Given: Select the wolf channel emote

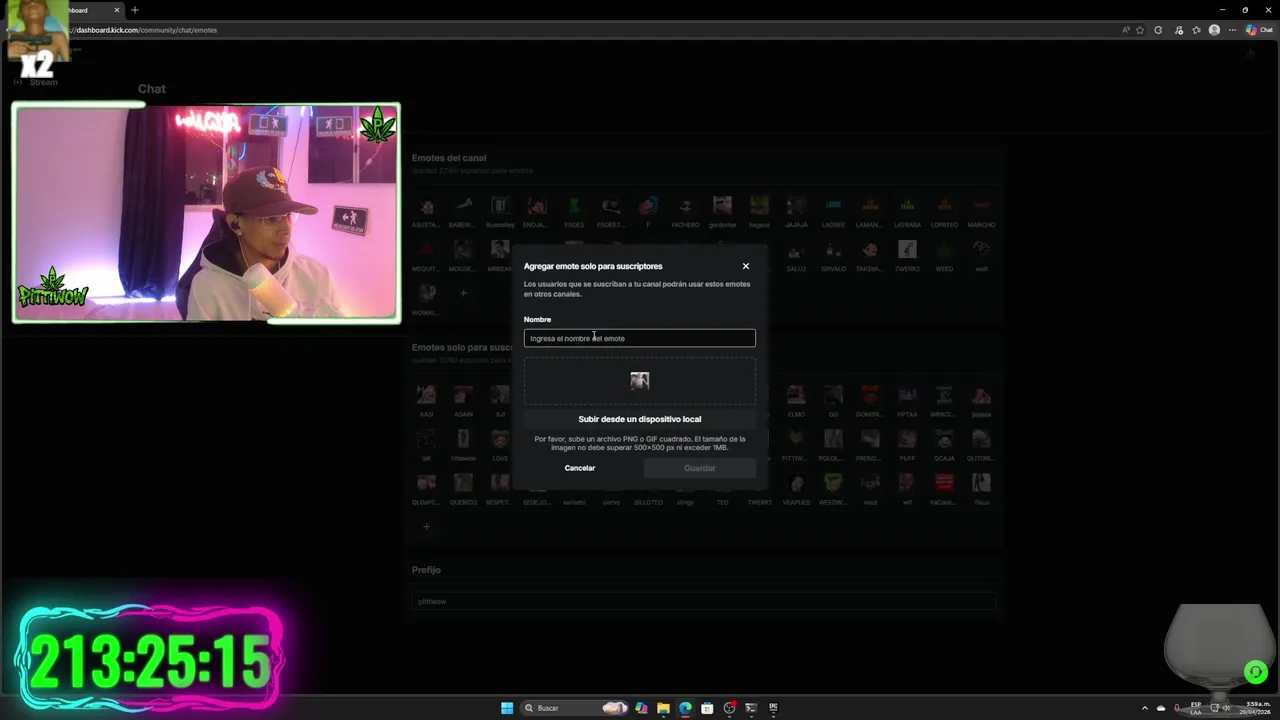Looking at the screenshot, I should (x=981, y=256).
